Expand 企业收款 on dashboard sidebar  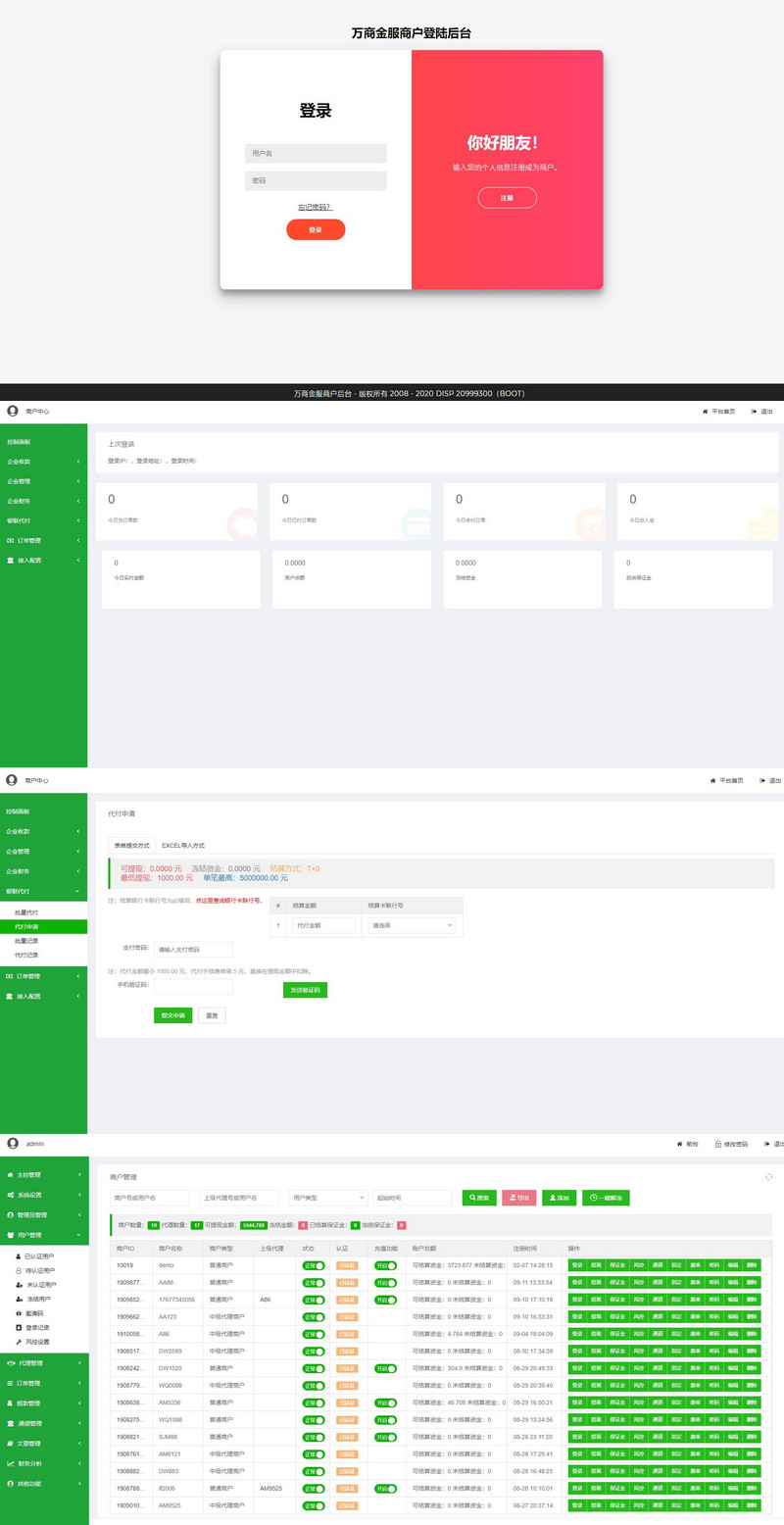(43, 462)
